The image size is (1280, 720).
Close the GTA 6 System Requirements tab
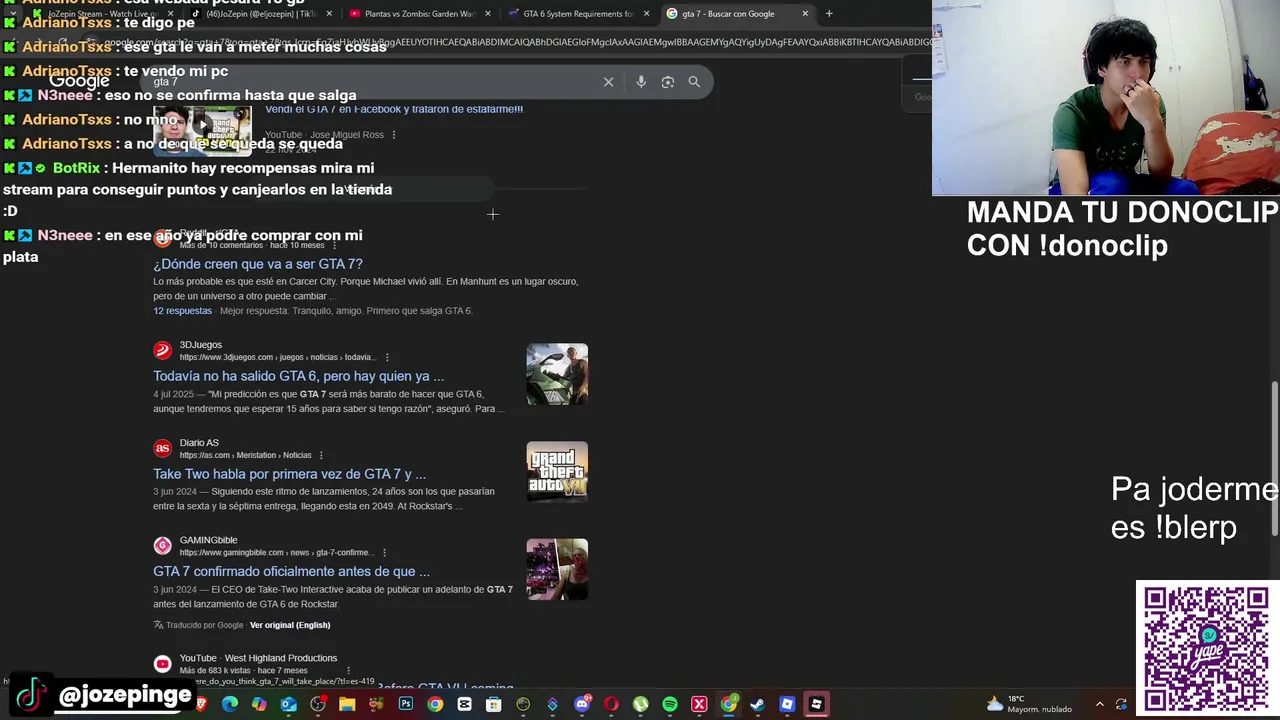(x=646, y=14)
